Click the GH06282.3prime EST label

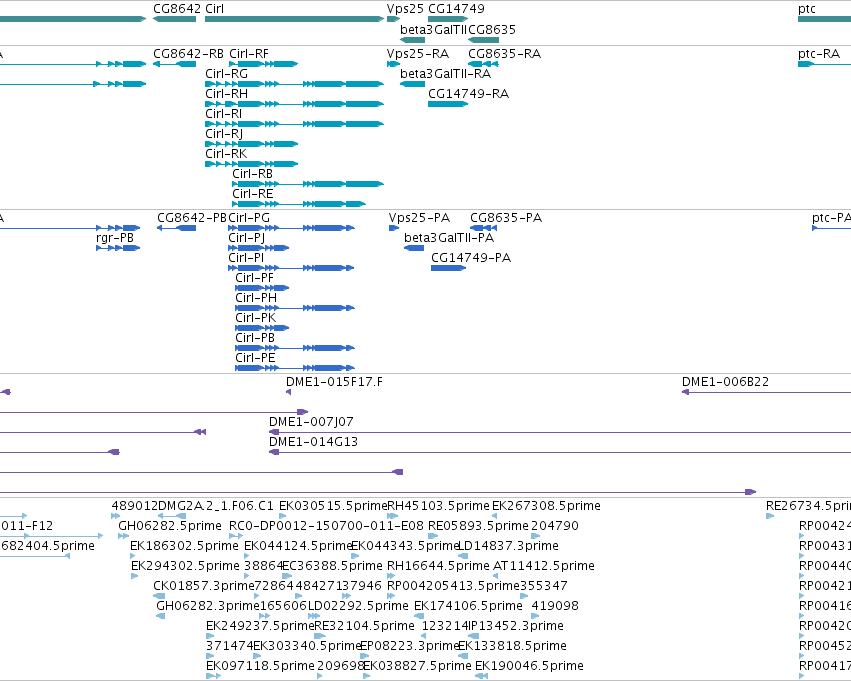208,607
